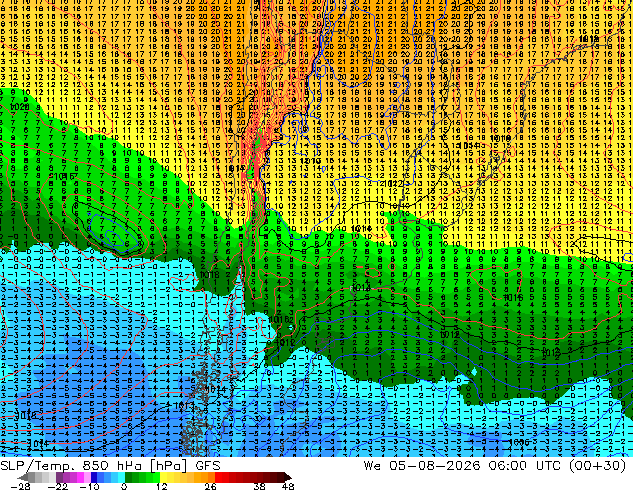Click the 12 value on the temperature legend
634x490 pixels.
tap(162, 486)
